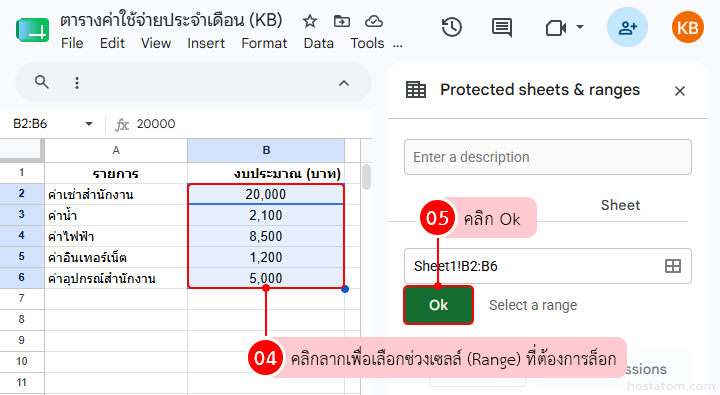The width and height of the screenshot is (720, 395).
Task: Click cell 'ค่าอุปกรณ์สำนักงาน'
Action: 116,278
